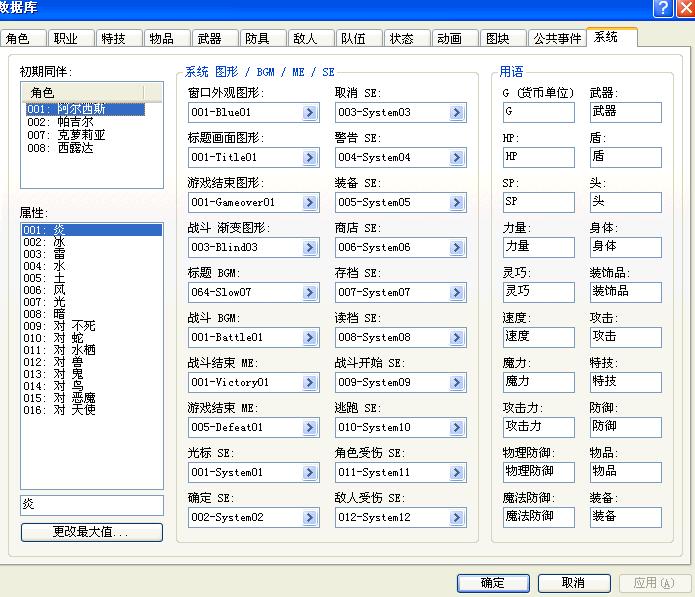This screenshot has height=597, width=695.
Task: Click the 特技 term input field
Action: [626, 382]
